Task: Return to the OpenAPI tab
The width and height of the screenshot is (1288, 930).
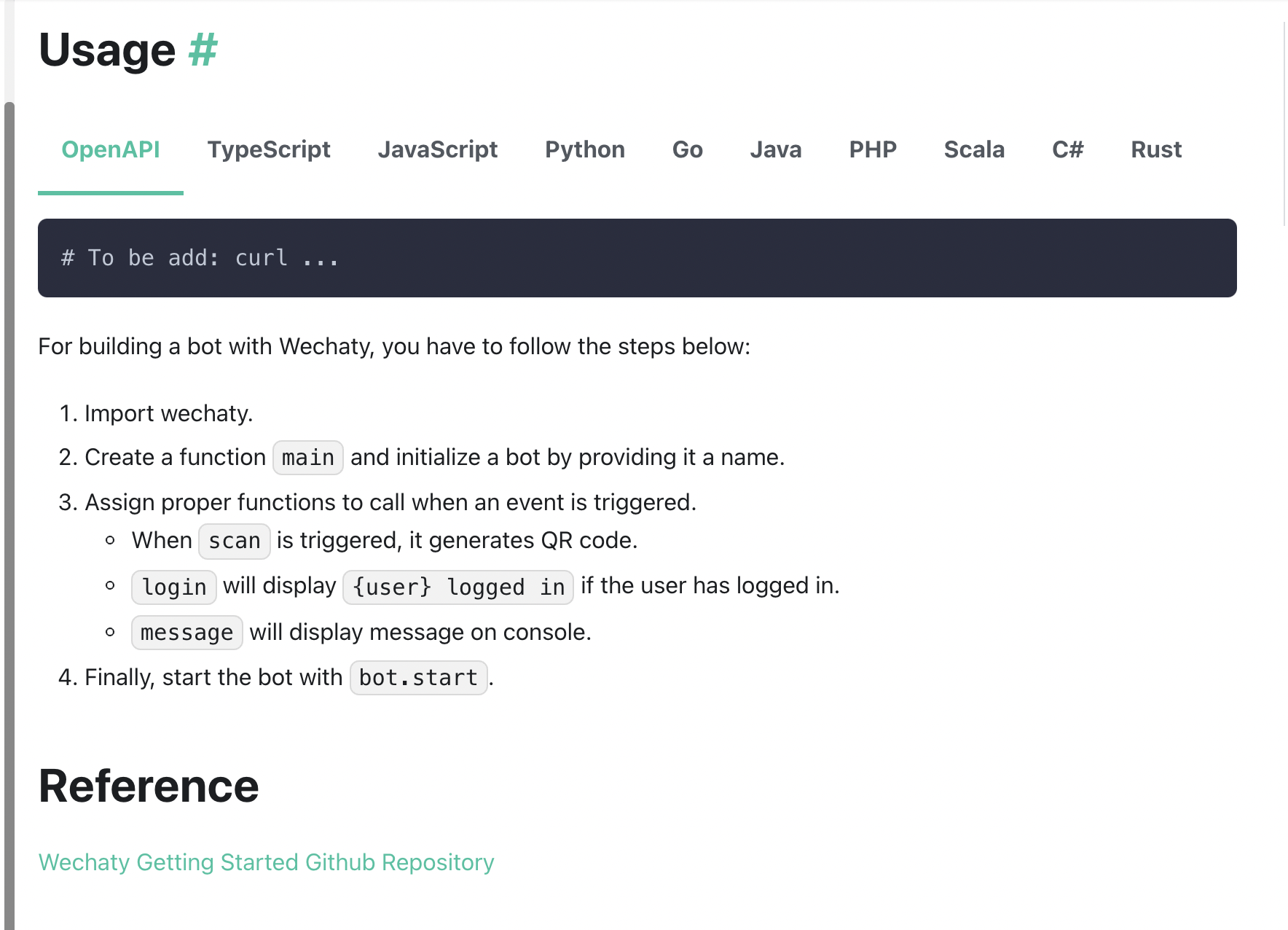Action: click(x=111, y=149)
